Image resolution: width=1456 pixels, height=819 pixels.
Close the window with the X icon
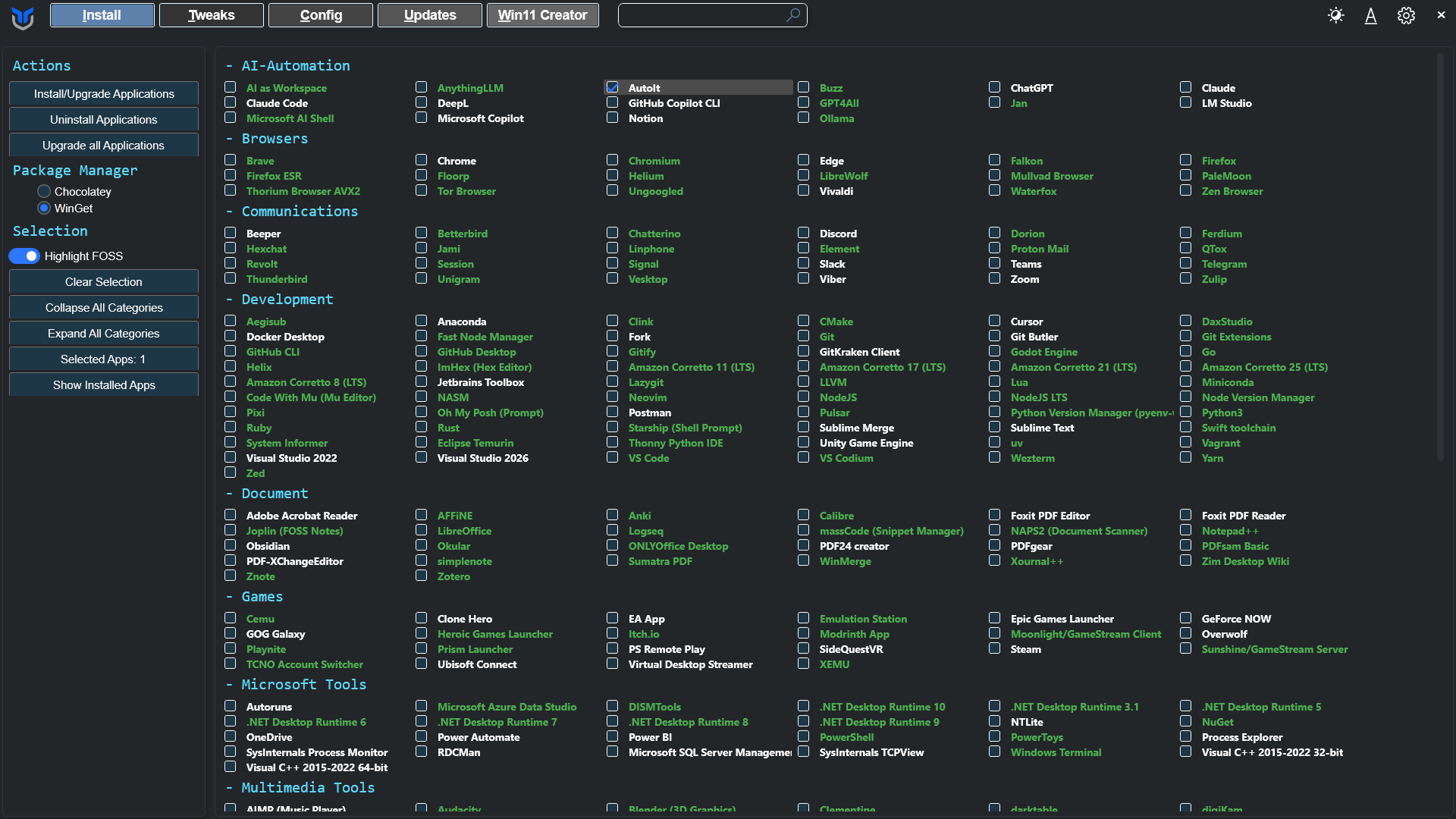(x=1441, y=15)
